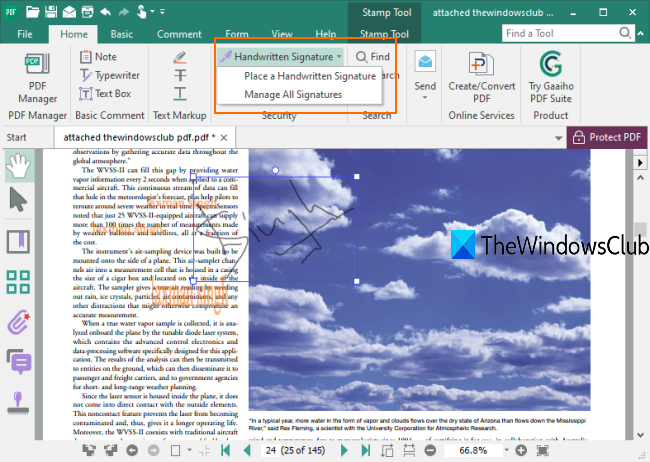Open the customize quick access toolbar menu
Viewport: 650px width, 462px height.
162,12
